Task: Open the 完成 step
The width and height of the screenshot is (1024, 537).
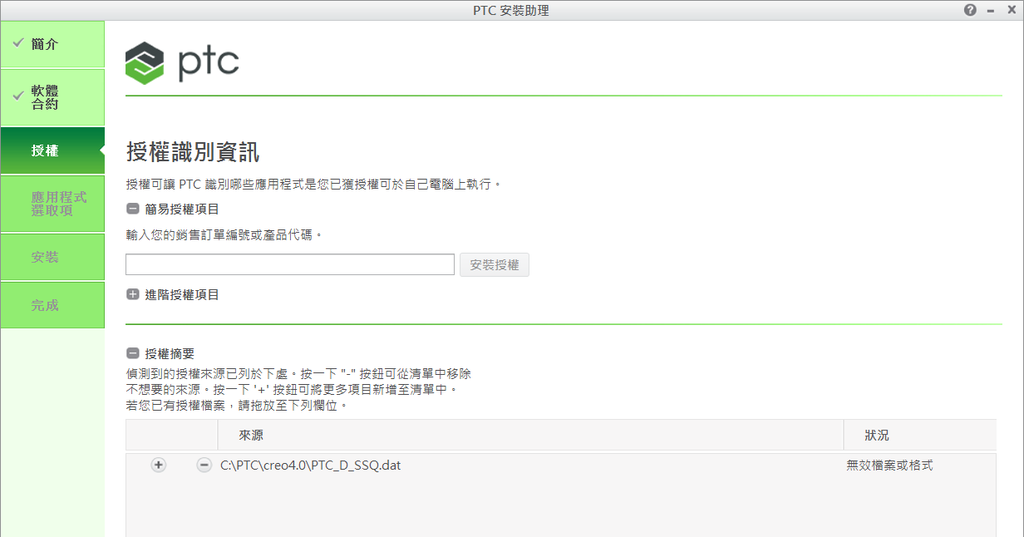Action: [x=52, y=305]
